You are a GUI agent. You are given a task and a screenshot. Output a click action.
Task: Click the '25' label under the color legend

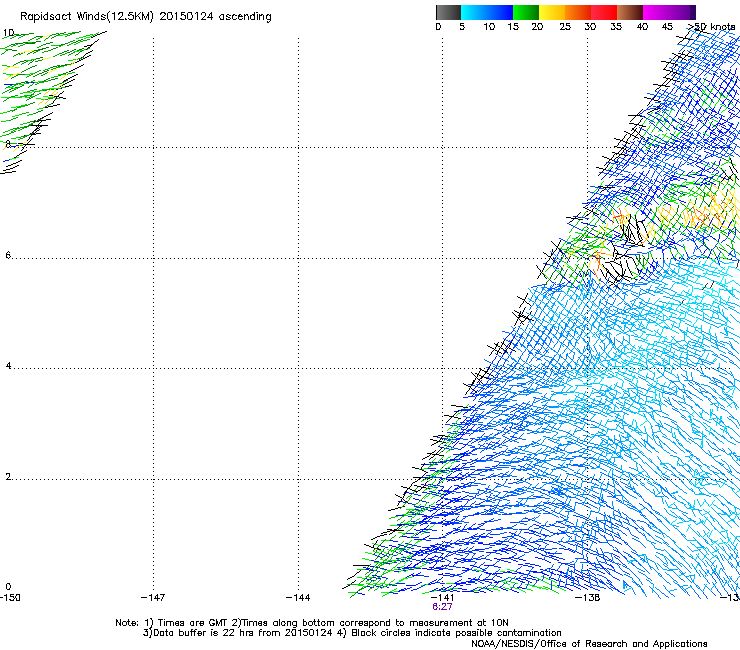(x=565, y=27)
